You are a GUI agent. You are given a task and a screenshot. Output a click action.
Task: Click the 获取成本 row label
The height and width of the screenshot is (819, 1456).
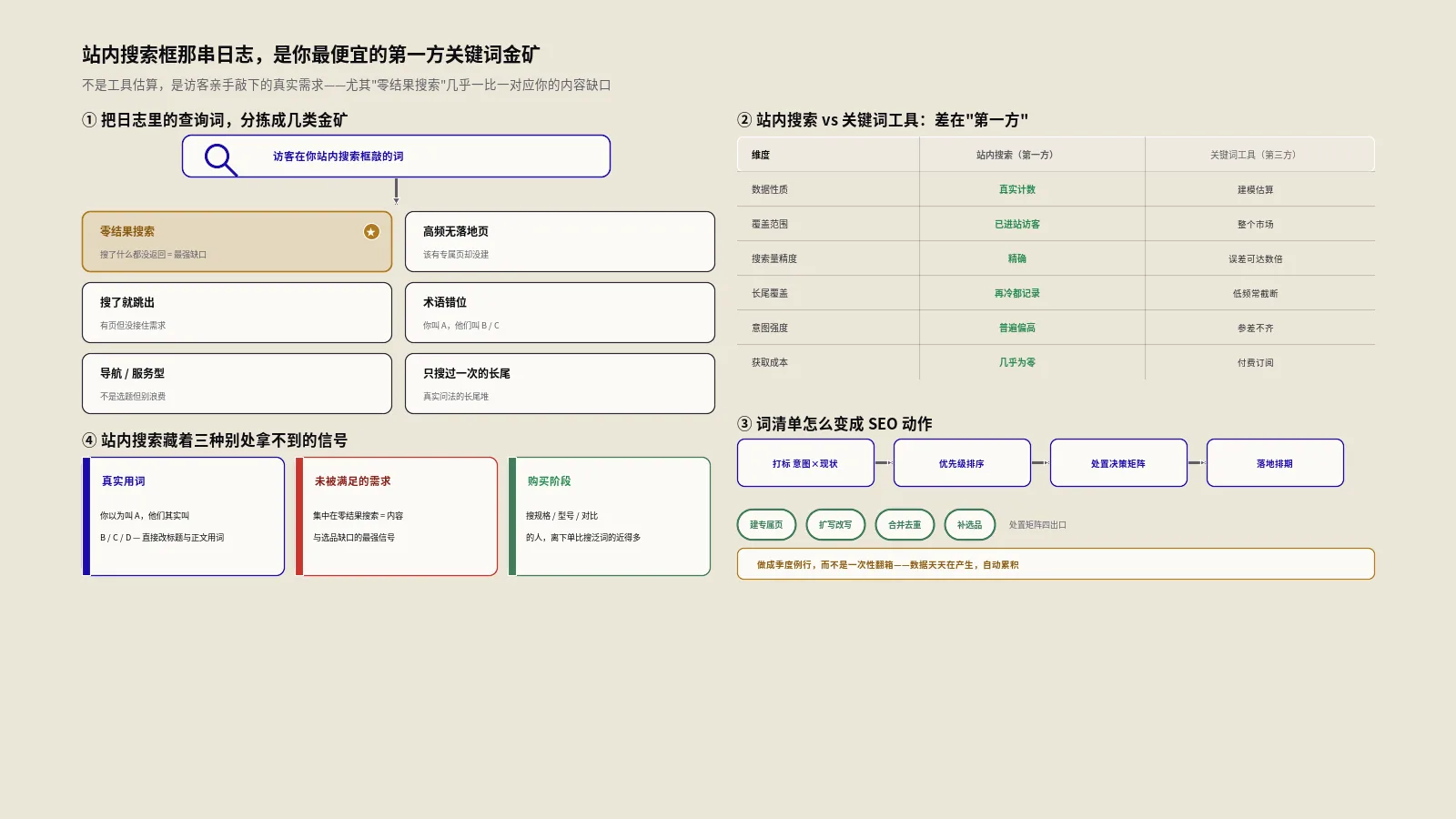coord(770,362)
